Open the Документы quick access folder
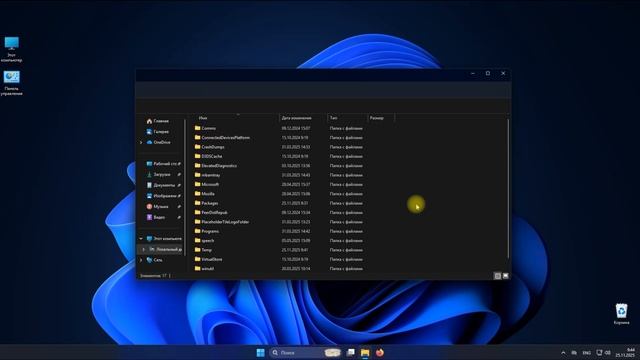Screen dimensions: 640x360 pos(161,185)
